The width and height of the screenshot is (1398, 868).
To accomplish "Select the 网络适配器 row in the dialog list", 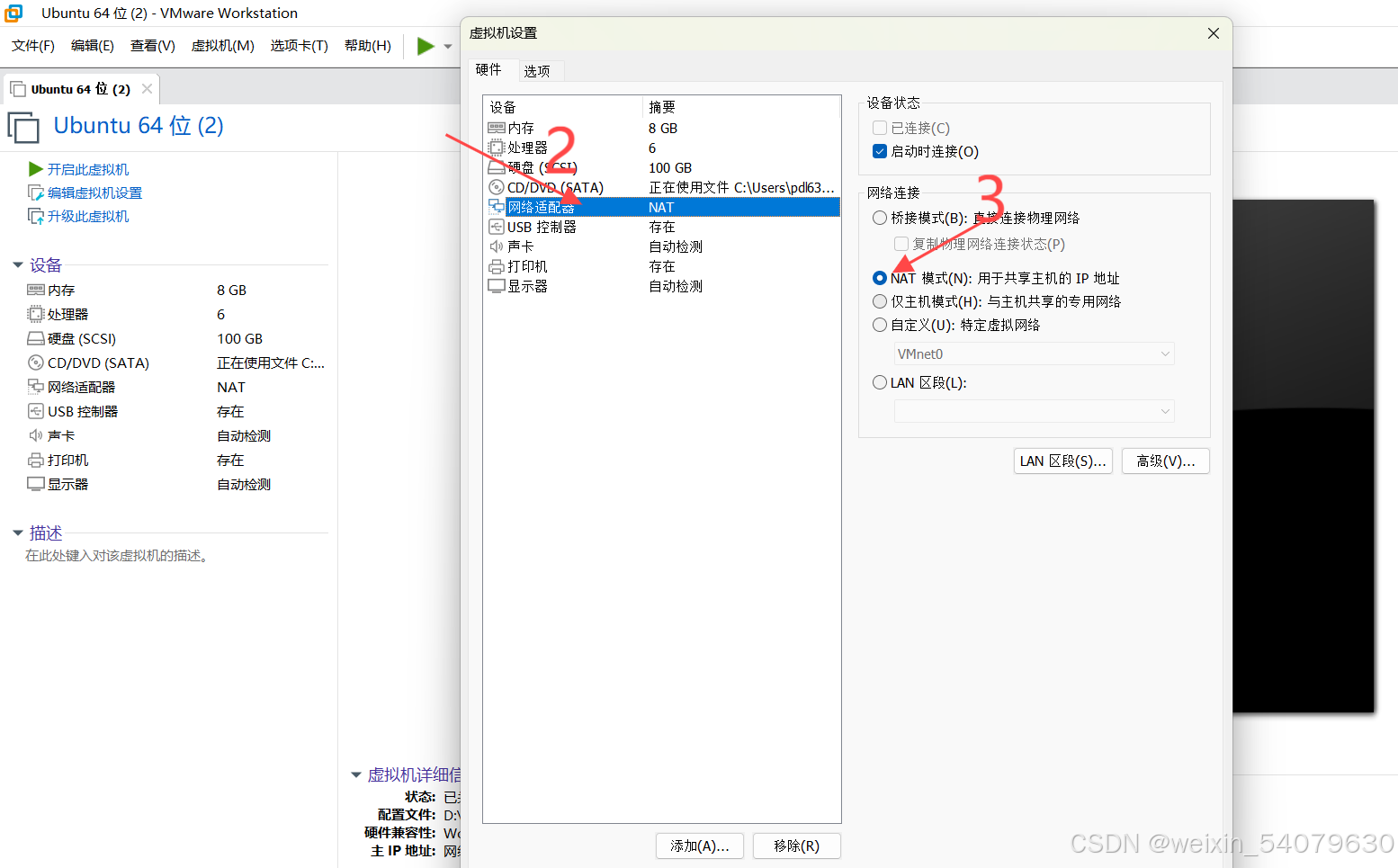I will [x=663, y=207].
